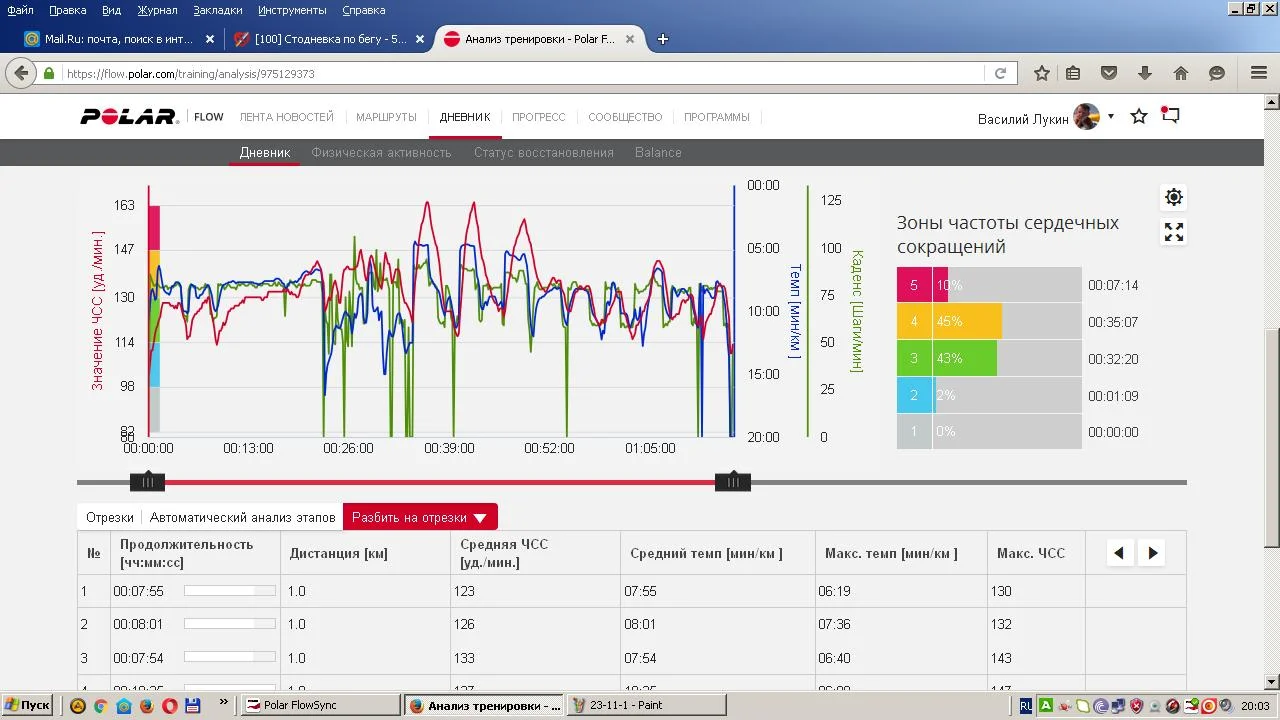The width and height of the screenshot is (1280, 720).
Task: Reload the page in address bar
Action: pos(1000,73)
